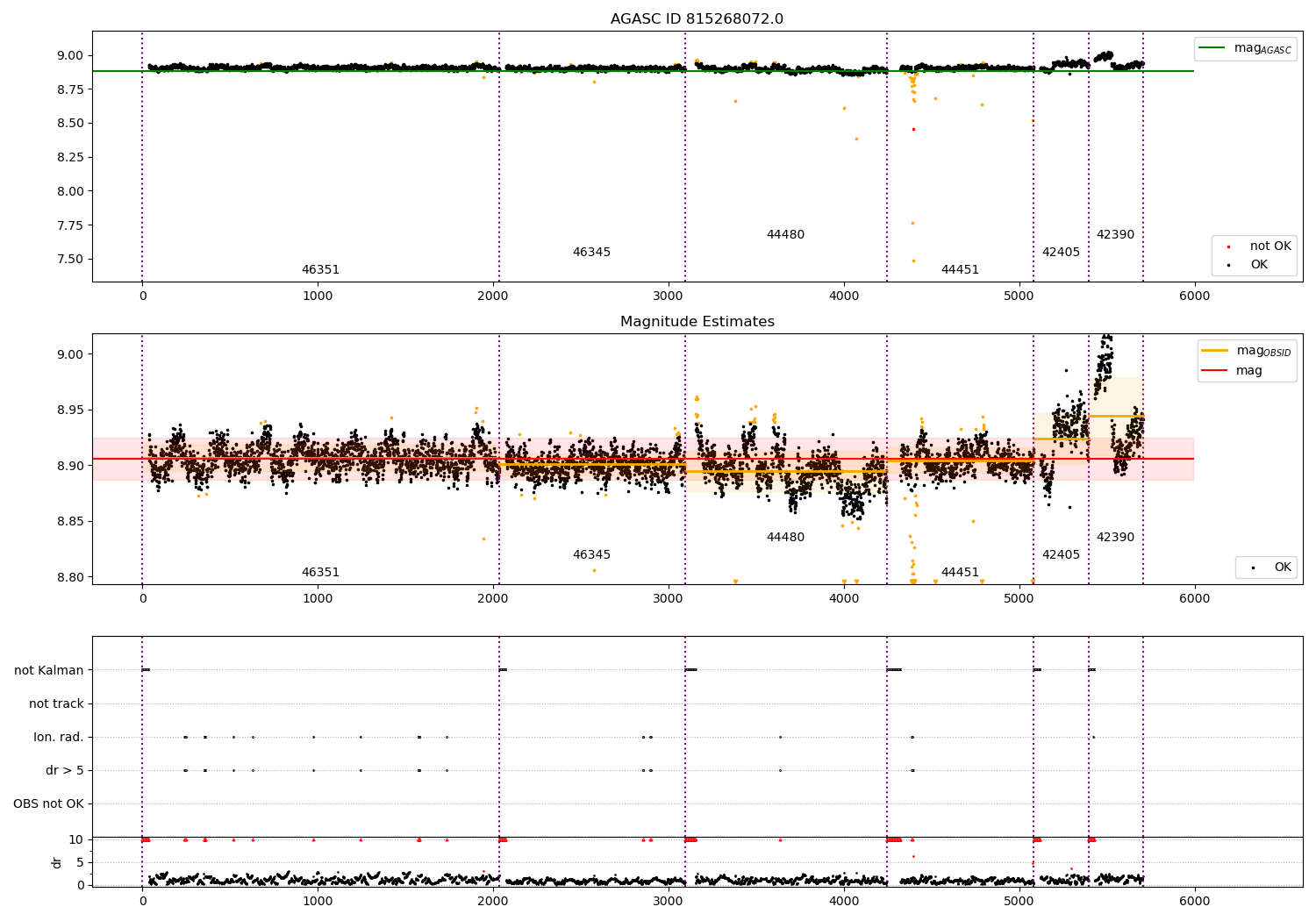Click the 8.80 y-tick of middle plot
1316x921 pixels.
70,577
